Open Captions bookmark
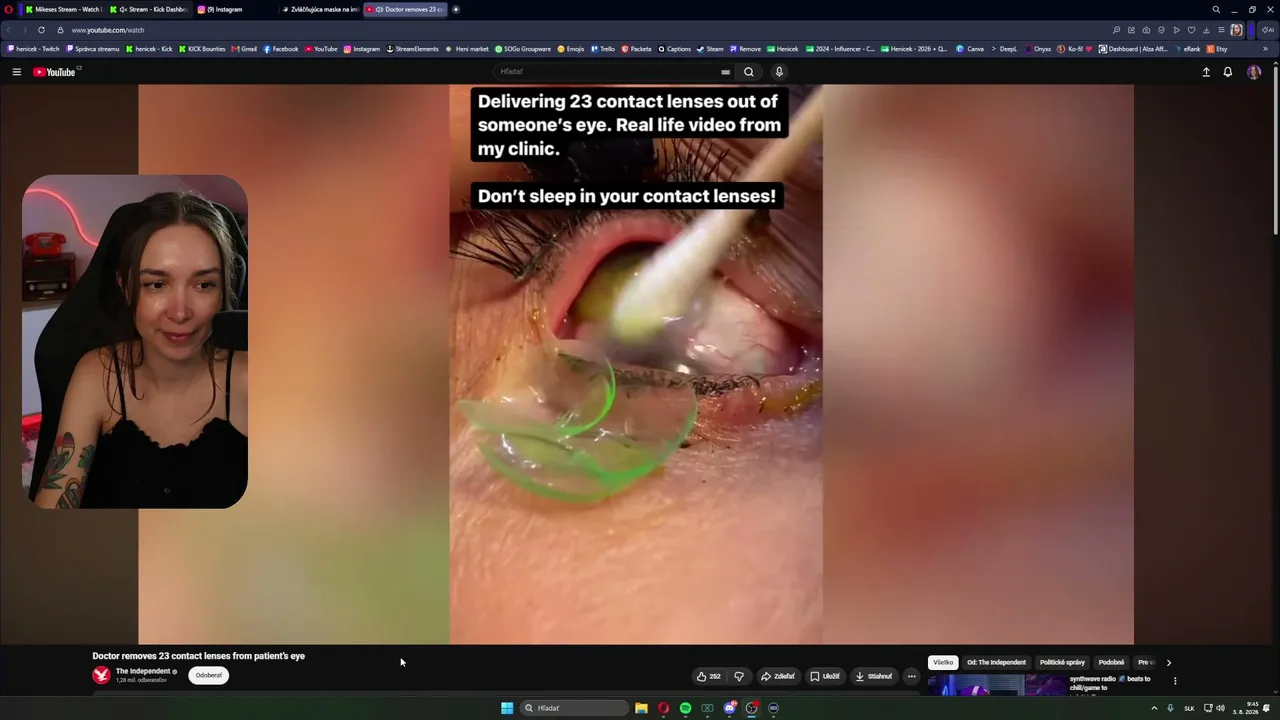 point(674,49)
